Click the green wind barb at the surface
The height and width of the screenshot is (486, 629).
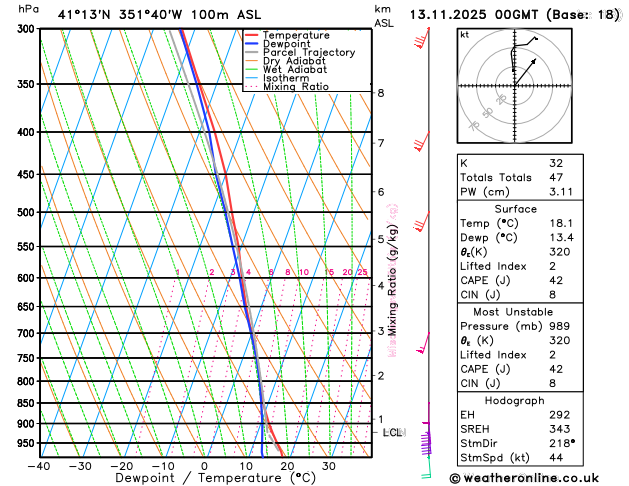pyautogui.click(x=426, y=468)
